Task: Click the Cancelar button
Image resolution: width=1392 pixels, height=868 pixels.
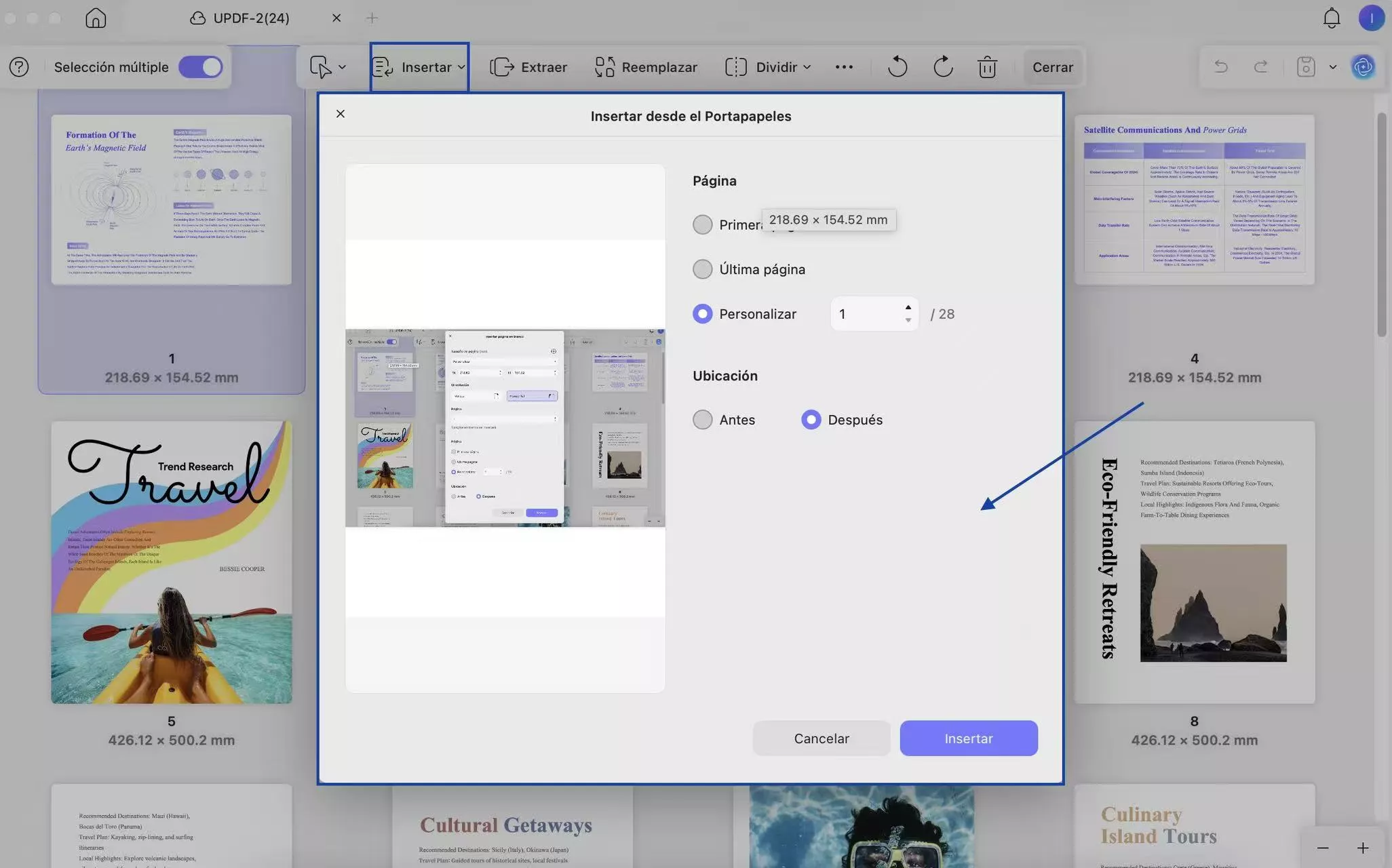Action: point(821,738)
